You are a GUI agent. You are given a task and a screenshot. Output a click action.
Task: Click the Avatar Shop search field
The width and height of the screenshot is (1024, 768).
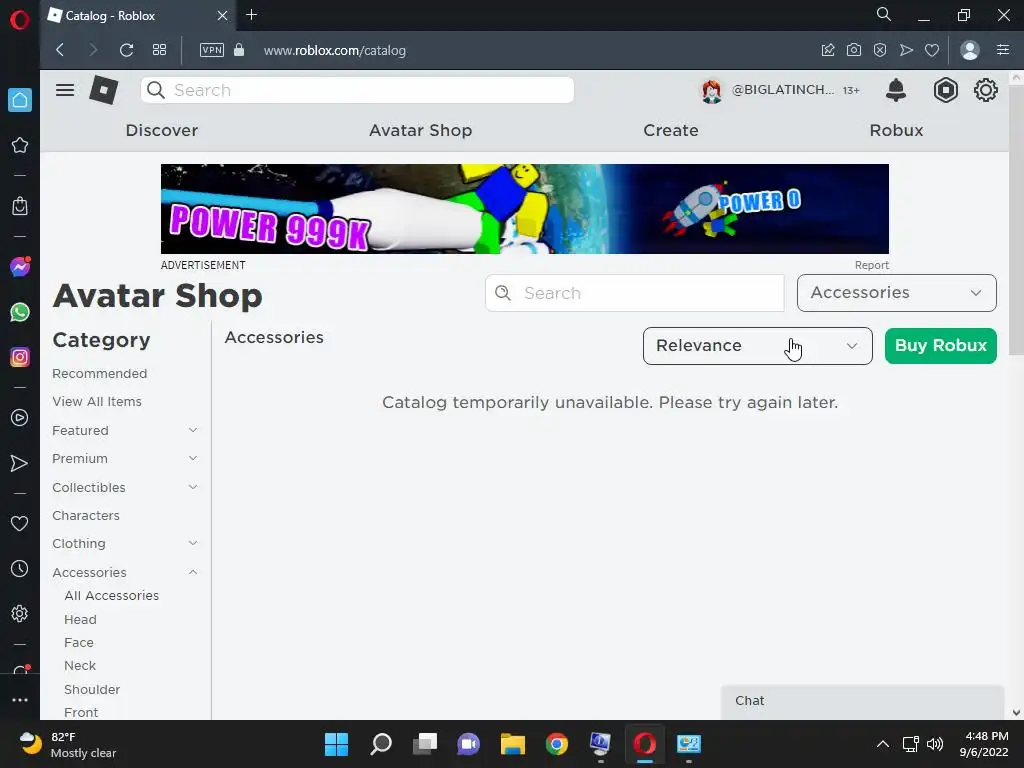click(635, 293)
